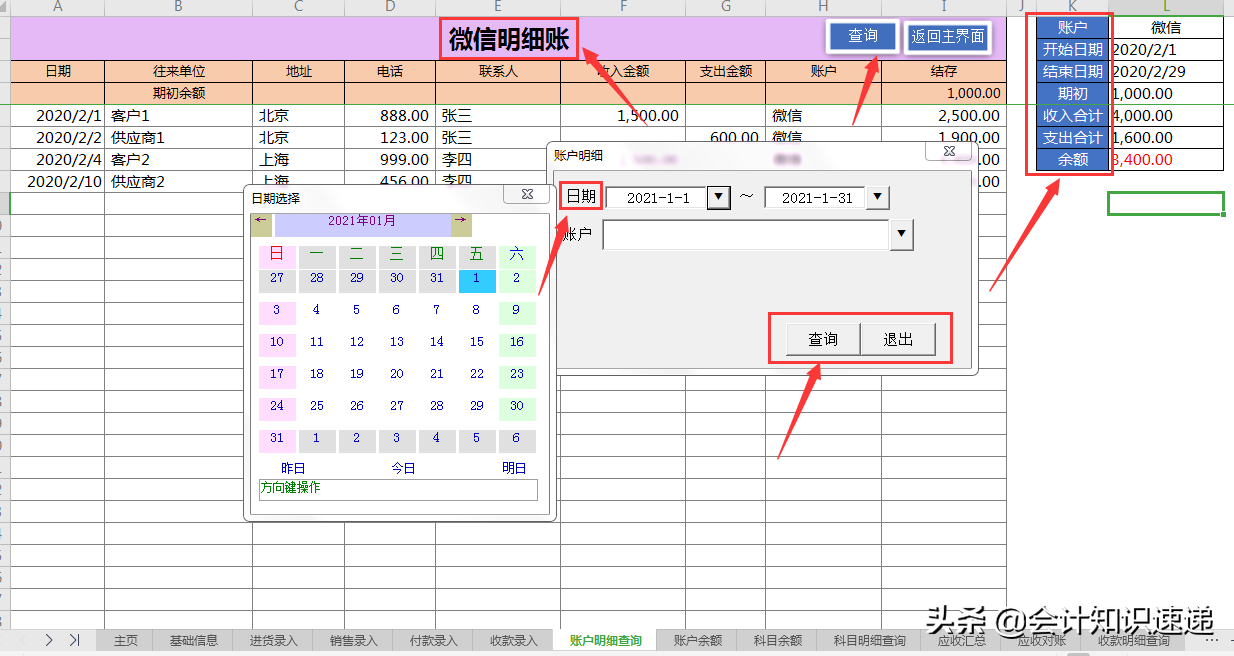Select red 余额 value 3,400.00
Screen dimensions: 1234x656
(1166, 160)
